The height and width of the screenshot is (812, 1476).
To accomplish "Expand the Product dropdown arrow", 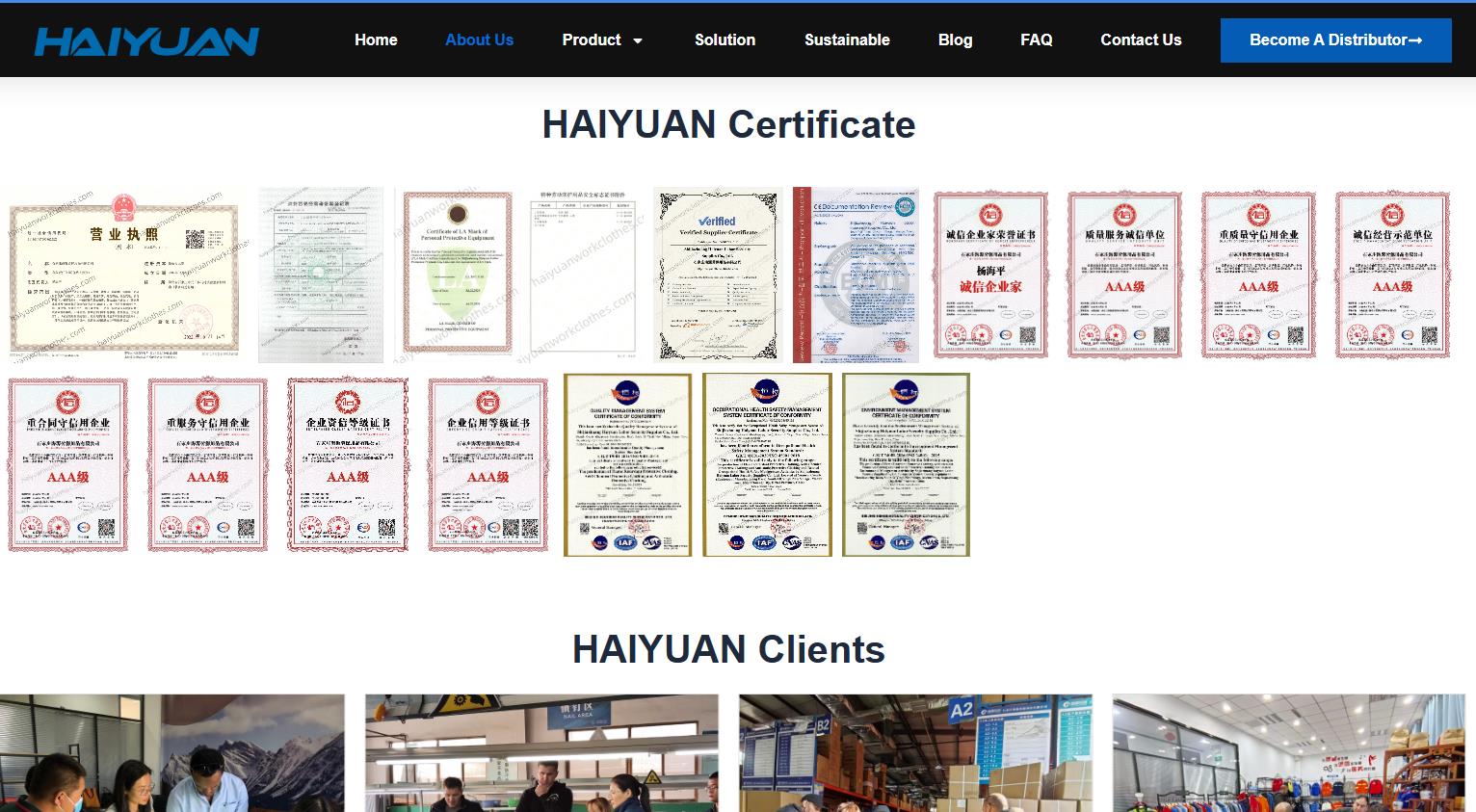I will 637,40.
